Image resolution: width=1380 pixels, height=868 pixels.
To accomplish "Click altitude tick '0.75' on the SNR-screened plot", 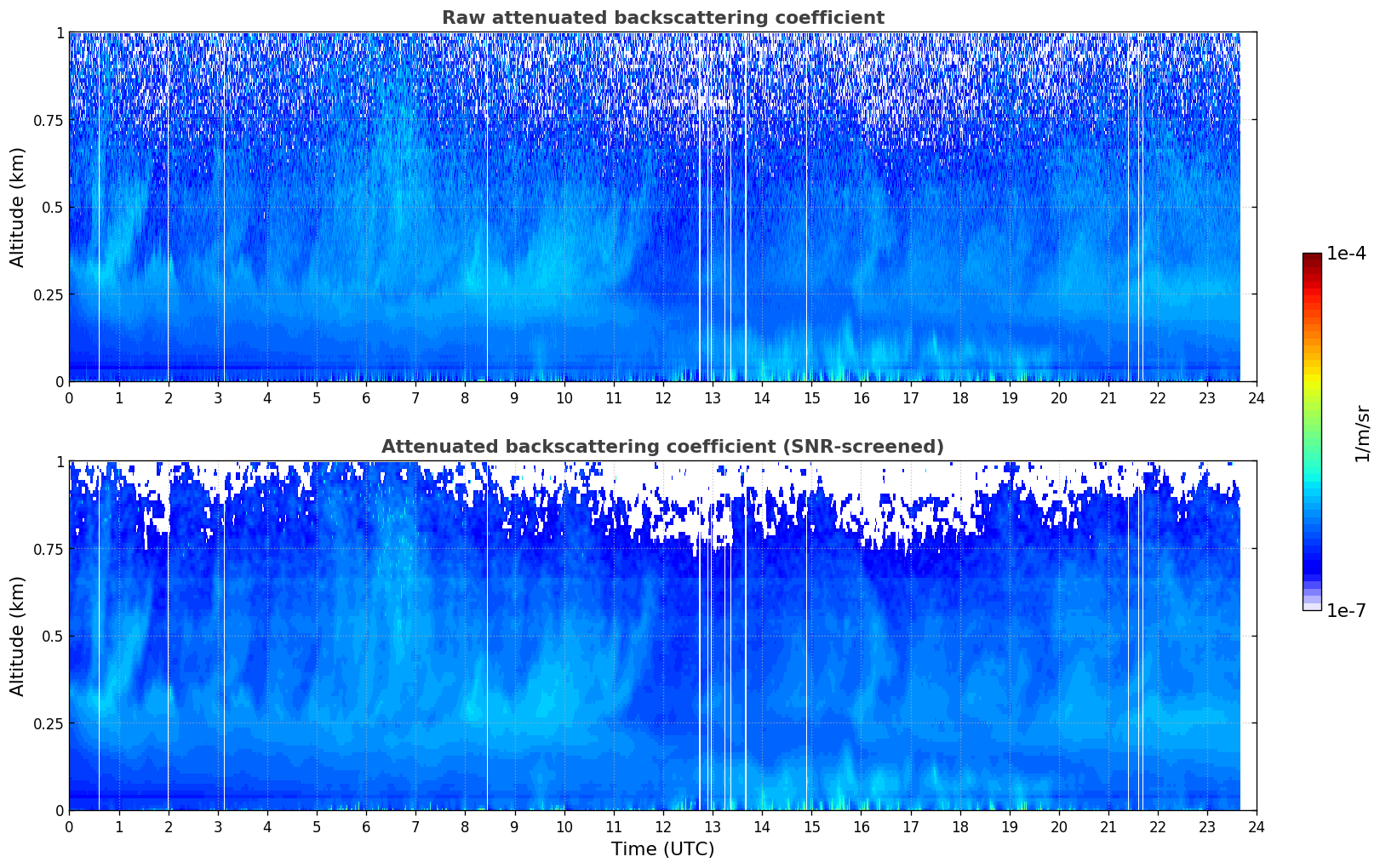I will [x=49, y=549].
